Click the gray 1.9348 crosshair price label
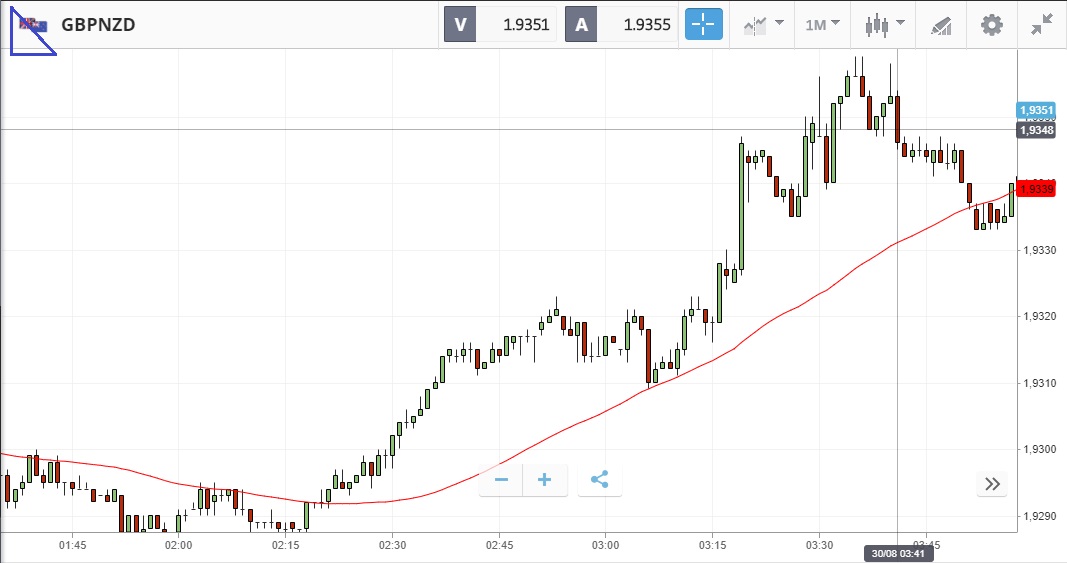 [x=1035, y=130]
